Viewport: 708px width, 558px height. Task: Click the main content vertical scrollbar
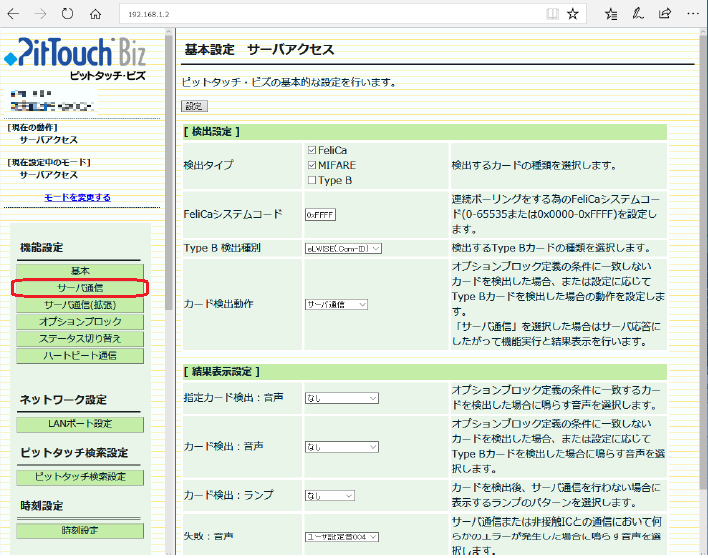[703, 262]
